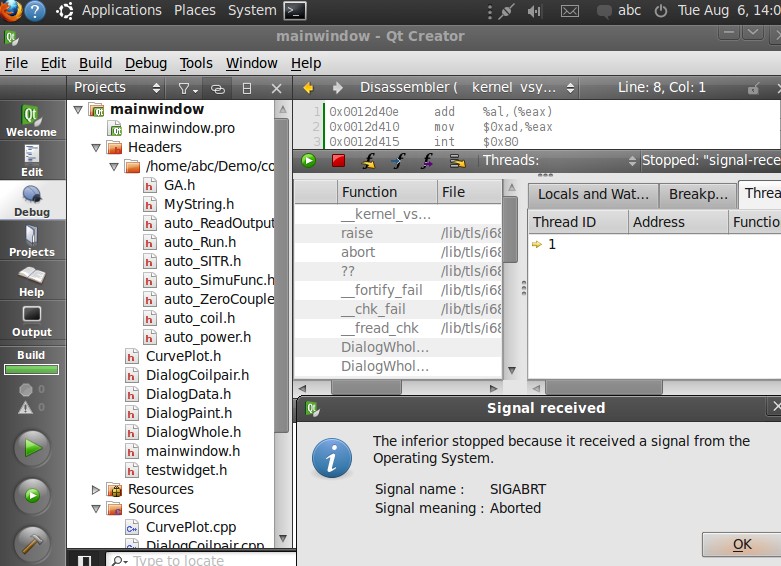Screen dimensions: 781x566
Task: Collapse the Headers folder
Action: [x=96, y=147]
